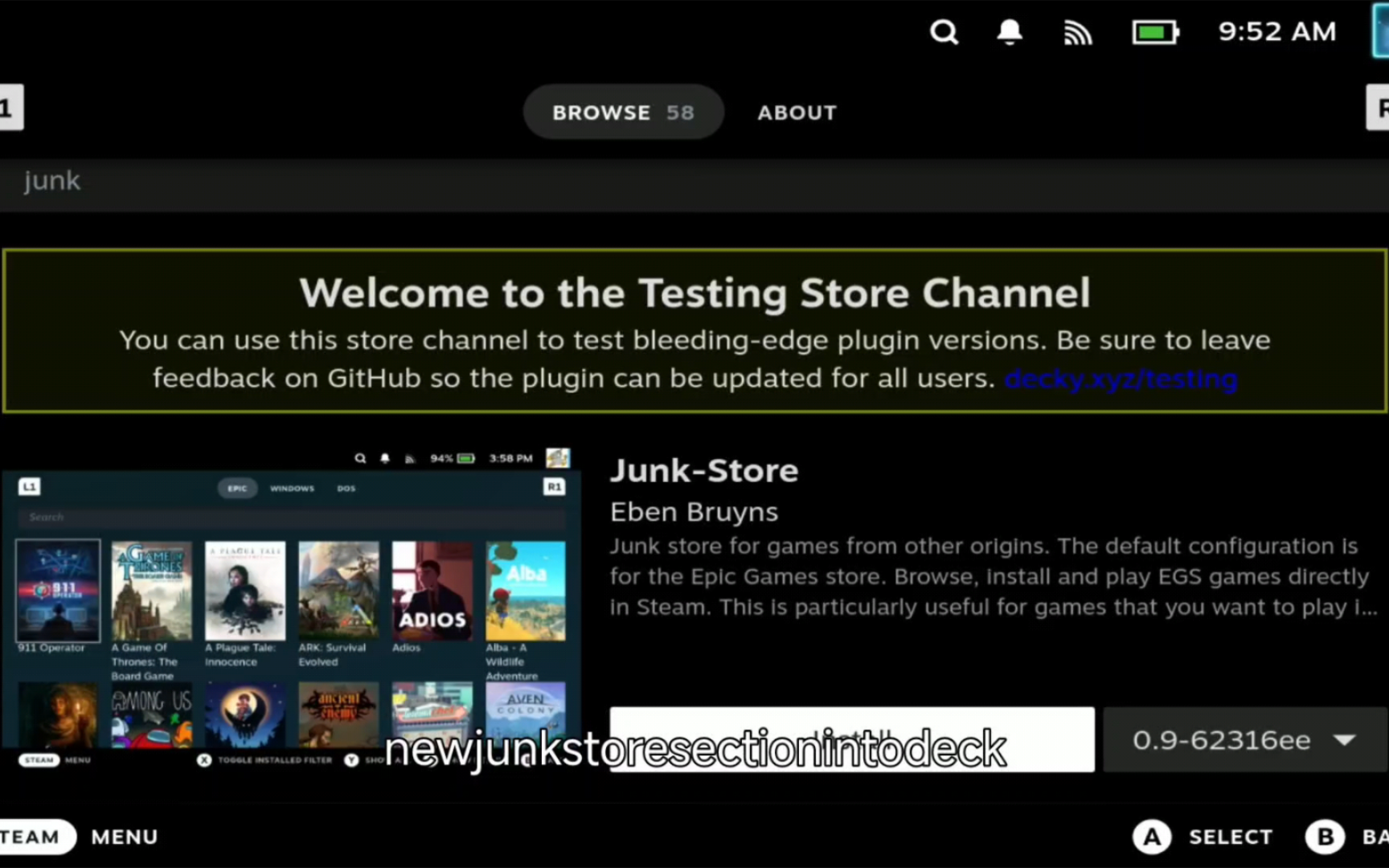Open notifications bell icon
1389x868 pixels.
1010,32
